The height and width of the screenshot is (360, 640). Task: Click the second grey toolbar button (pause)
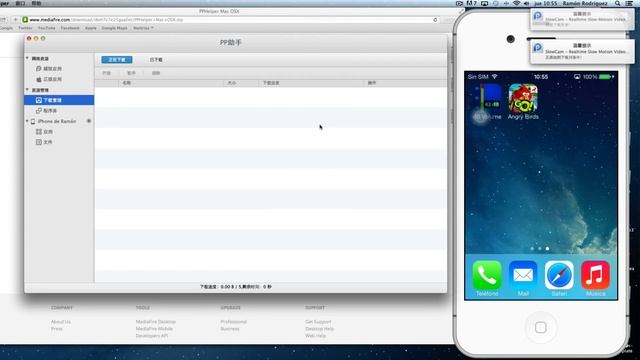coord(131,73)
